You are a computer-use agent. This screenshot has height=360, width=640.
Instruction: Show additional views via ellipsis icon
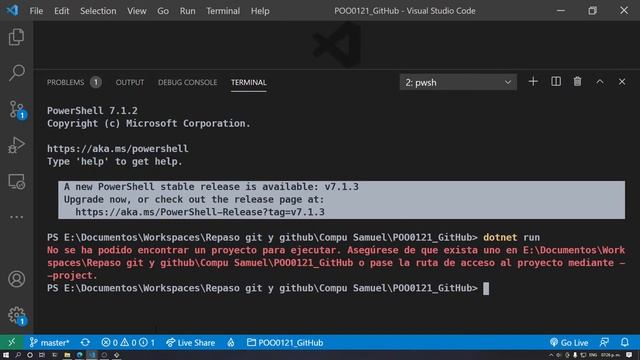pyautogui.click(x=16, y=217)
